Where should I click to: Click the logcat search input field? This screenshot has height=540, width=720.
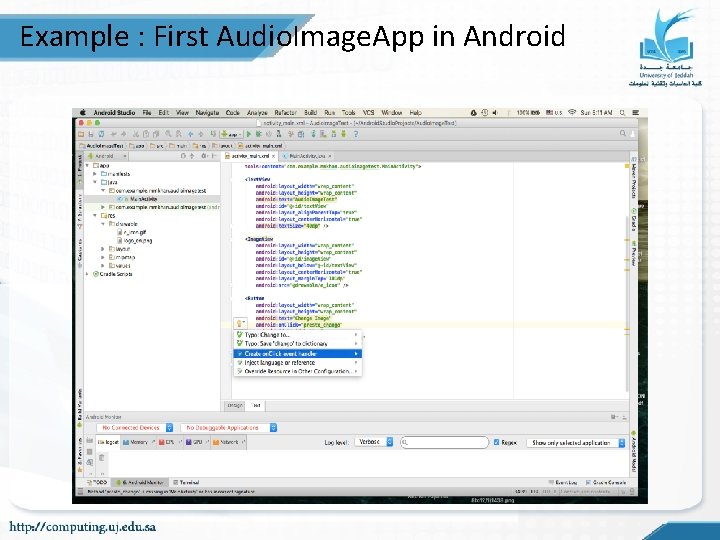tap(444, 442)
